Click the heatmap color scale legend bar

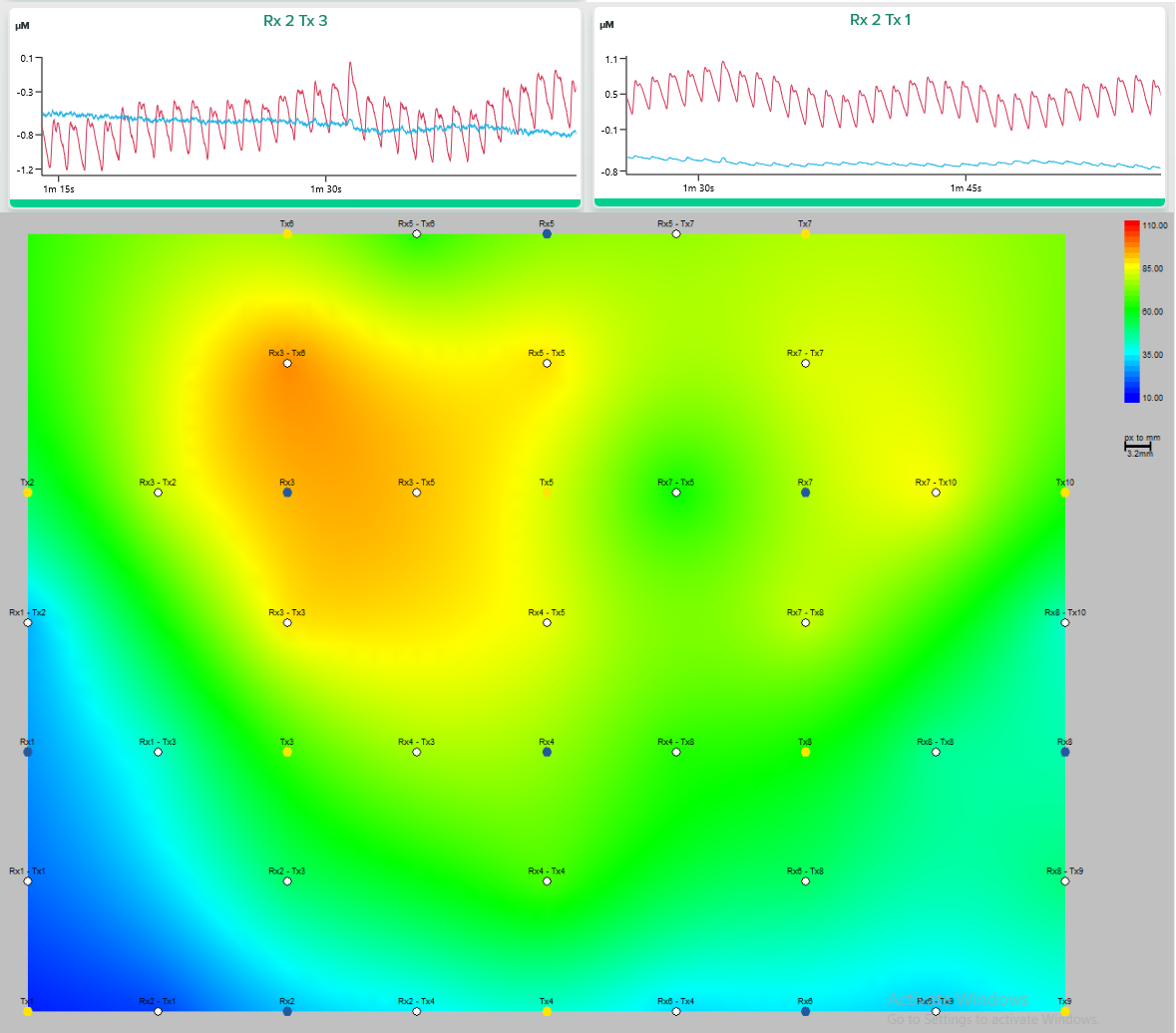point(1131,311)
